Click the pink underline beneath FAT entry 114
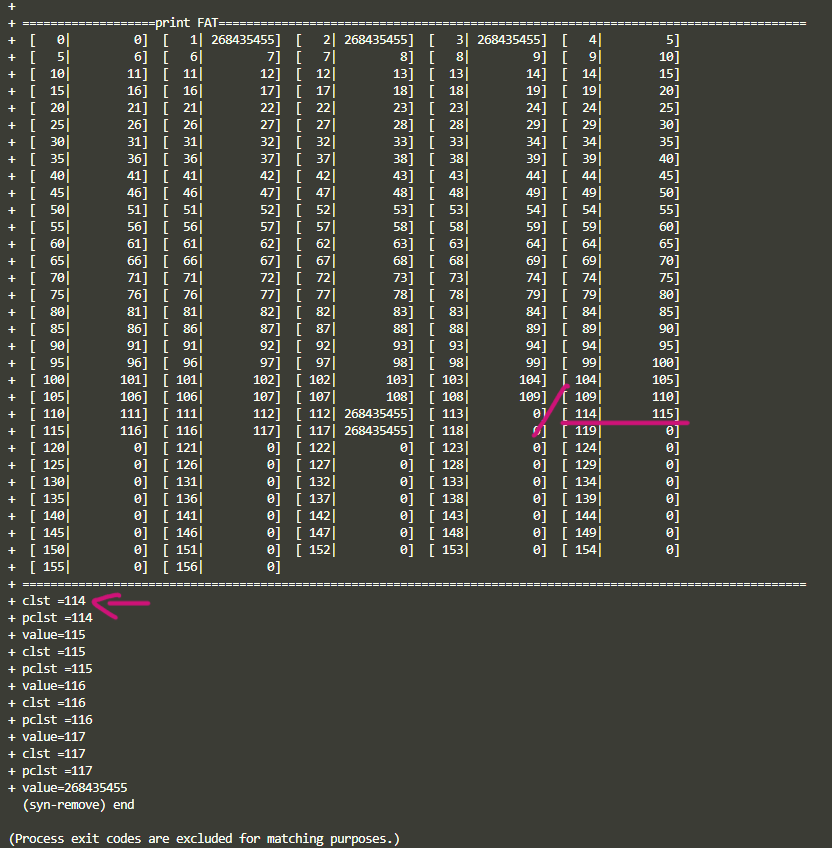This screenshot has width=832, height=848. (x=625, y=423)
